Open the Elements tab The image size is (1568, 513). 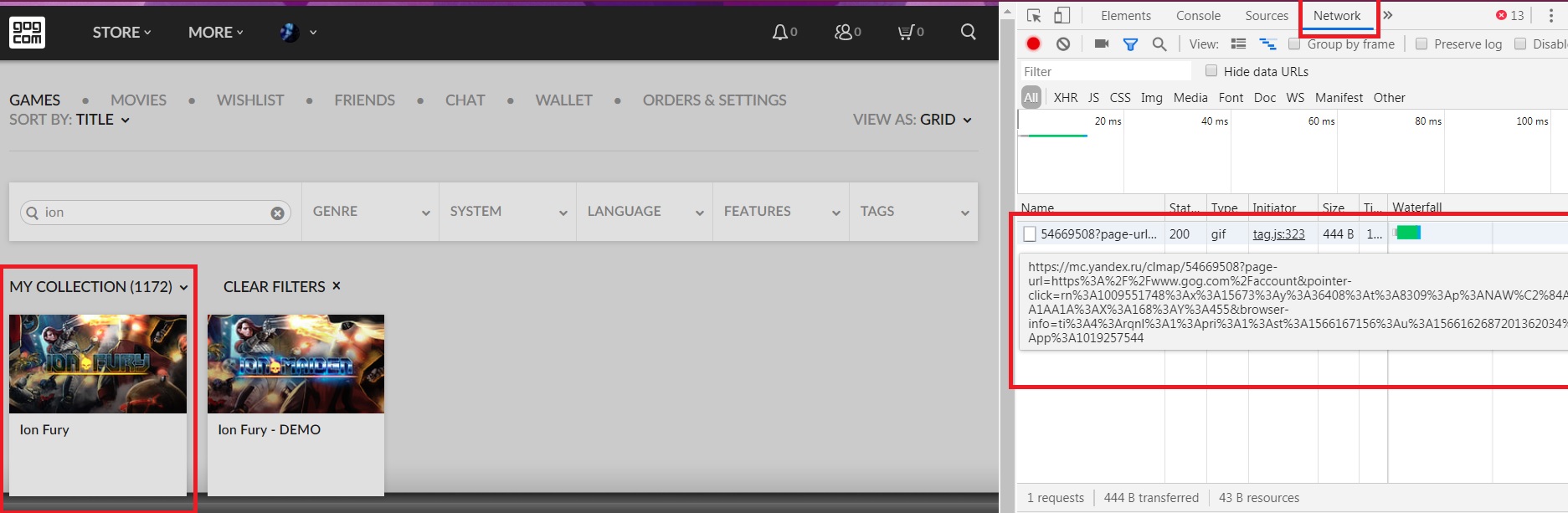click(1126, 16)
